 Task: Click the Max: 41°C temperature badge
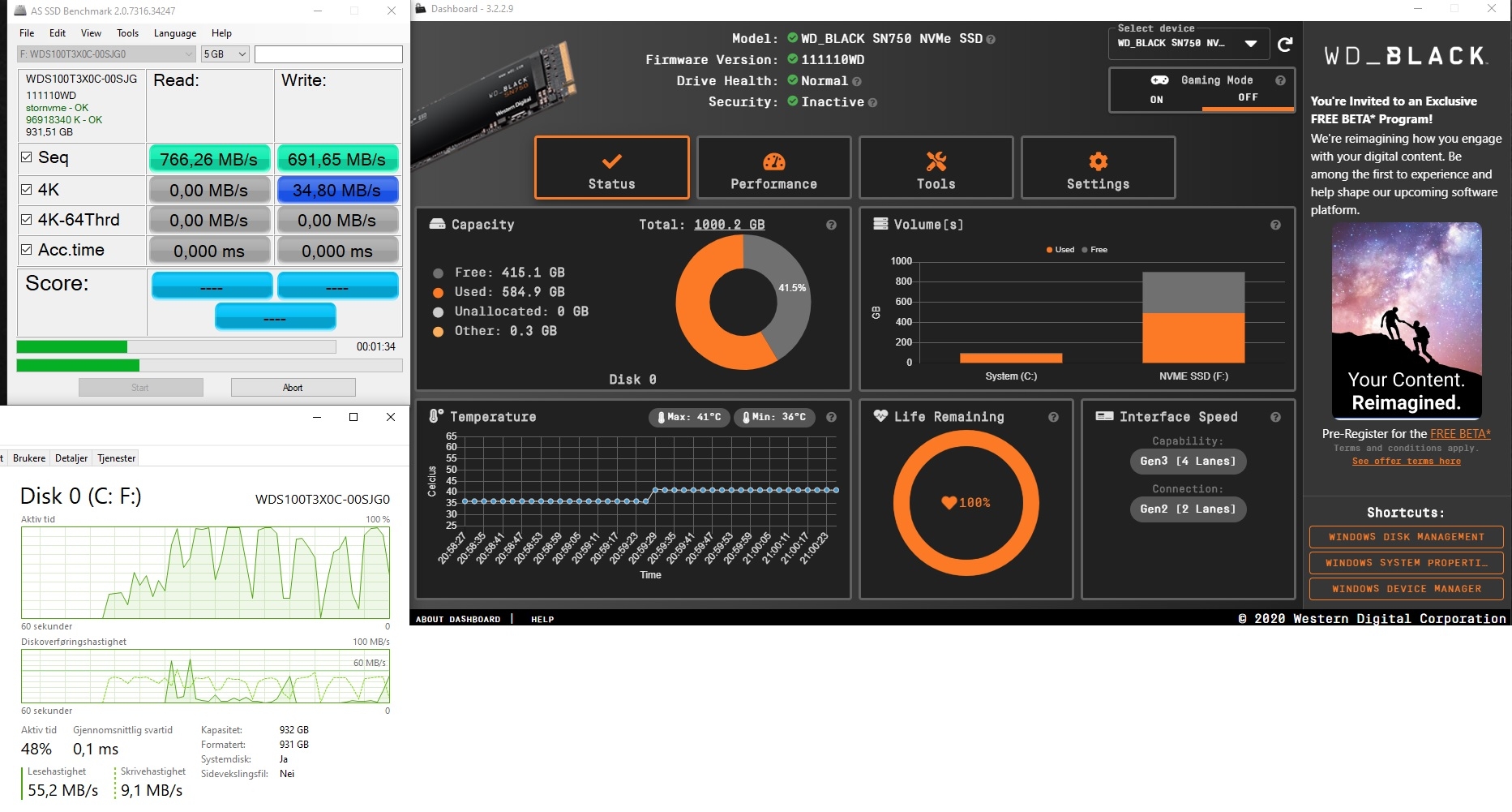[x=689, y=417]
